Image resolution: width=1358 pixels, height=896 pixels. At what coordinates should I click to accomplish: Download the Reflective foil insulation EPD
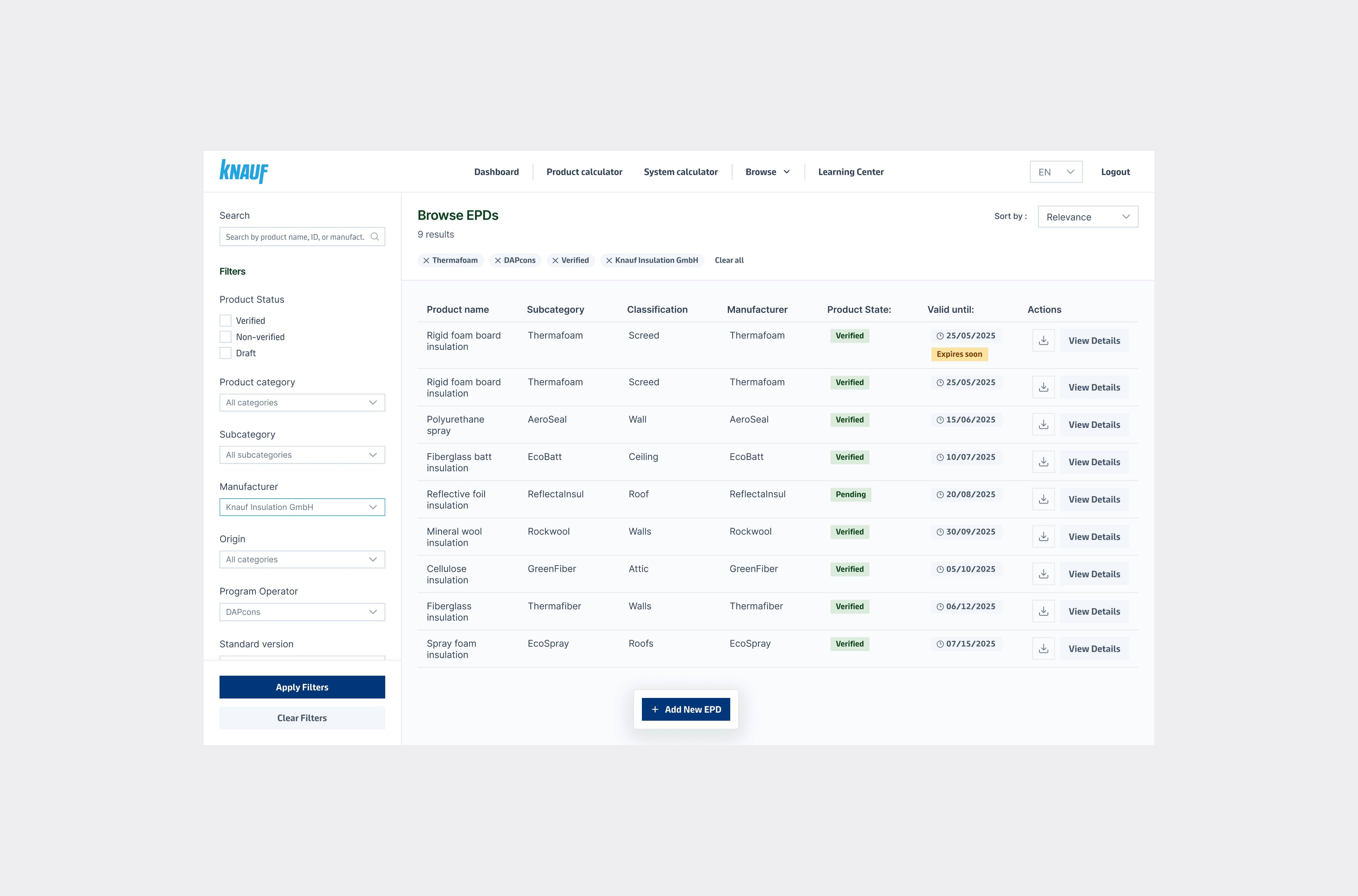coord(1043,500)
